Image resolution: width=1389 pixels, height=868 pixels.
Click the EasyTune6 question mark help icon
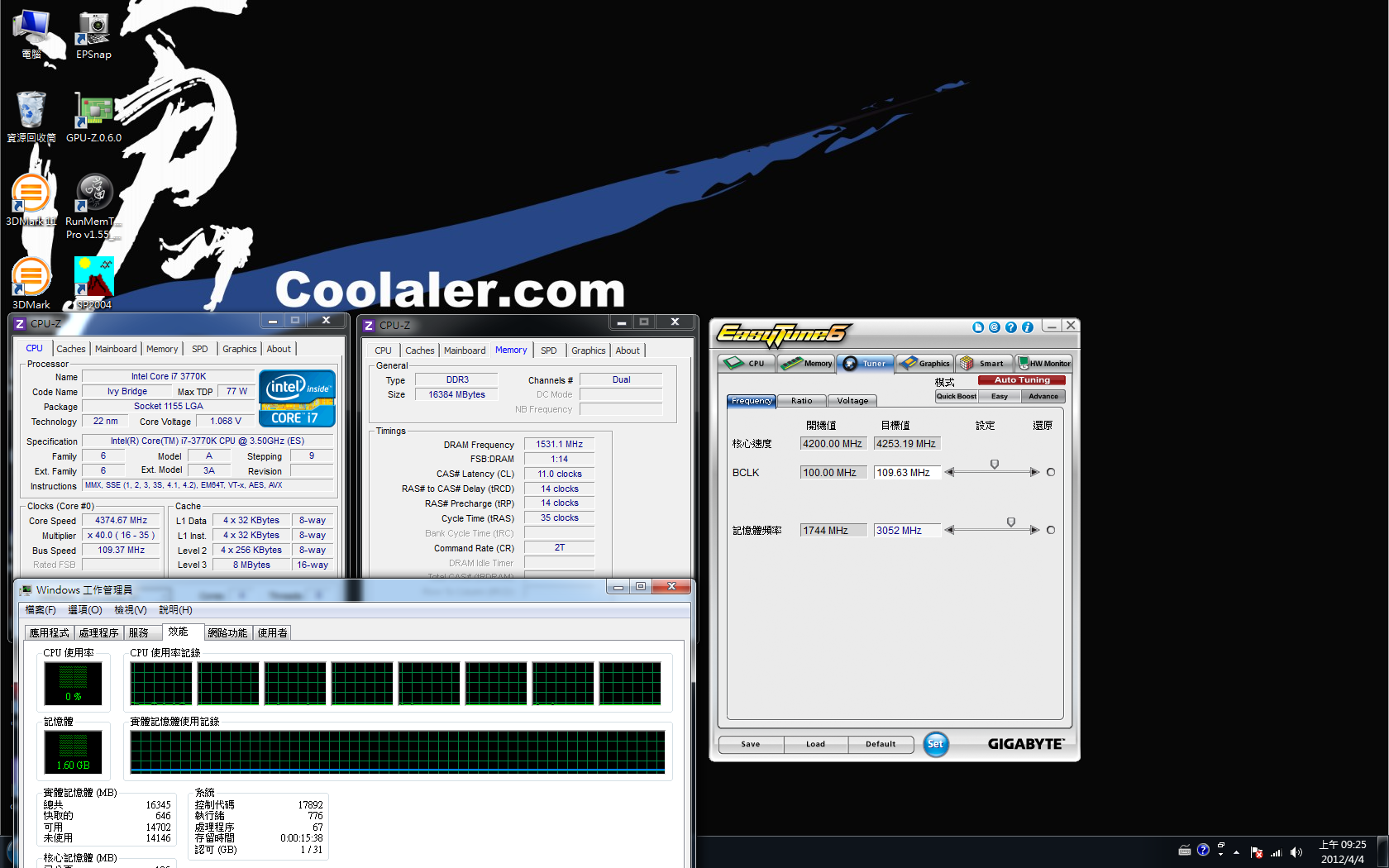(x=1011, y=327)
